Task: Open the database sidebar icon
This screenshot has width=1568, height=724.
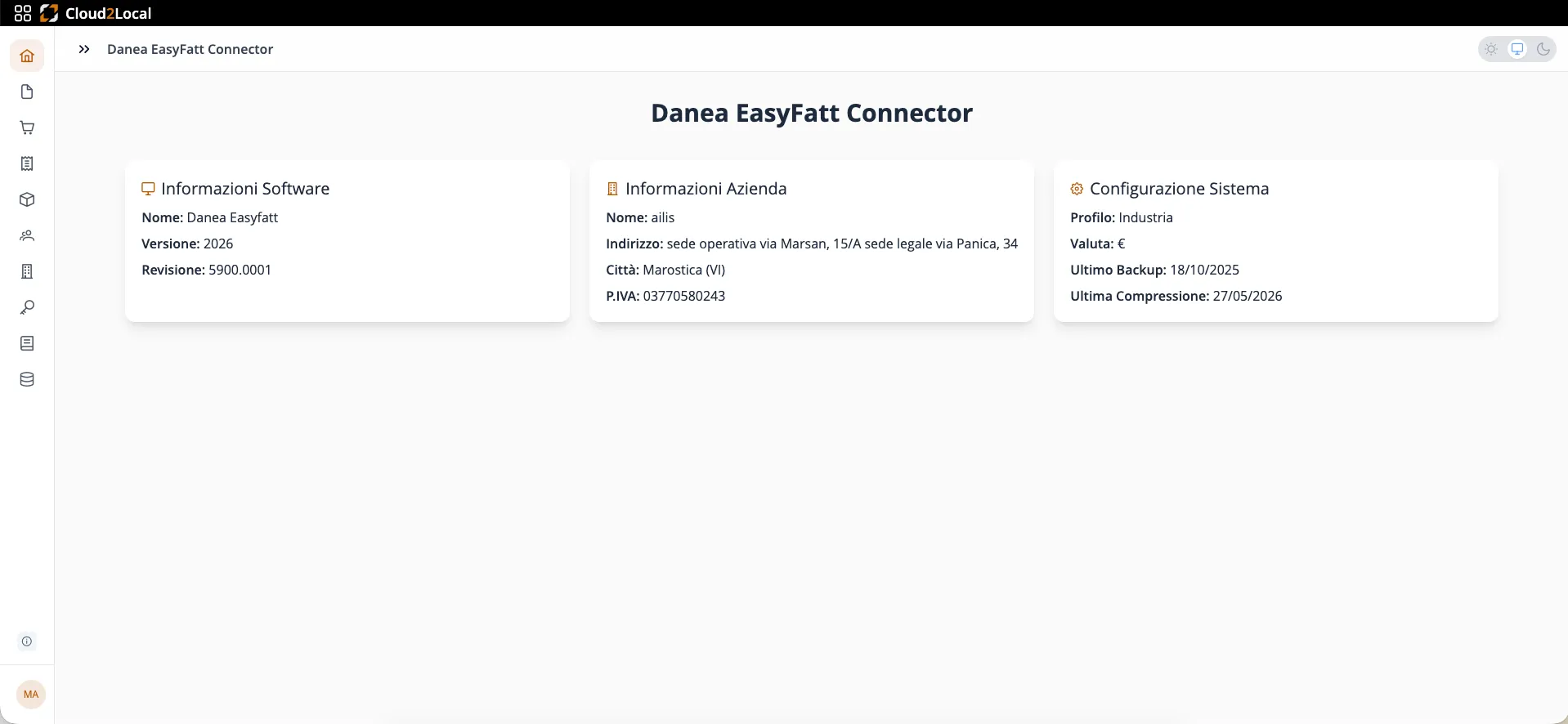Action: tap(27, 379)
